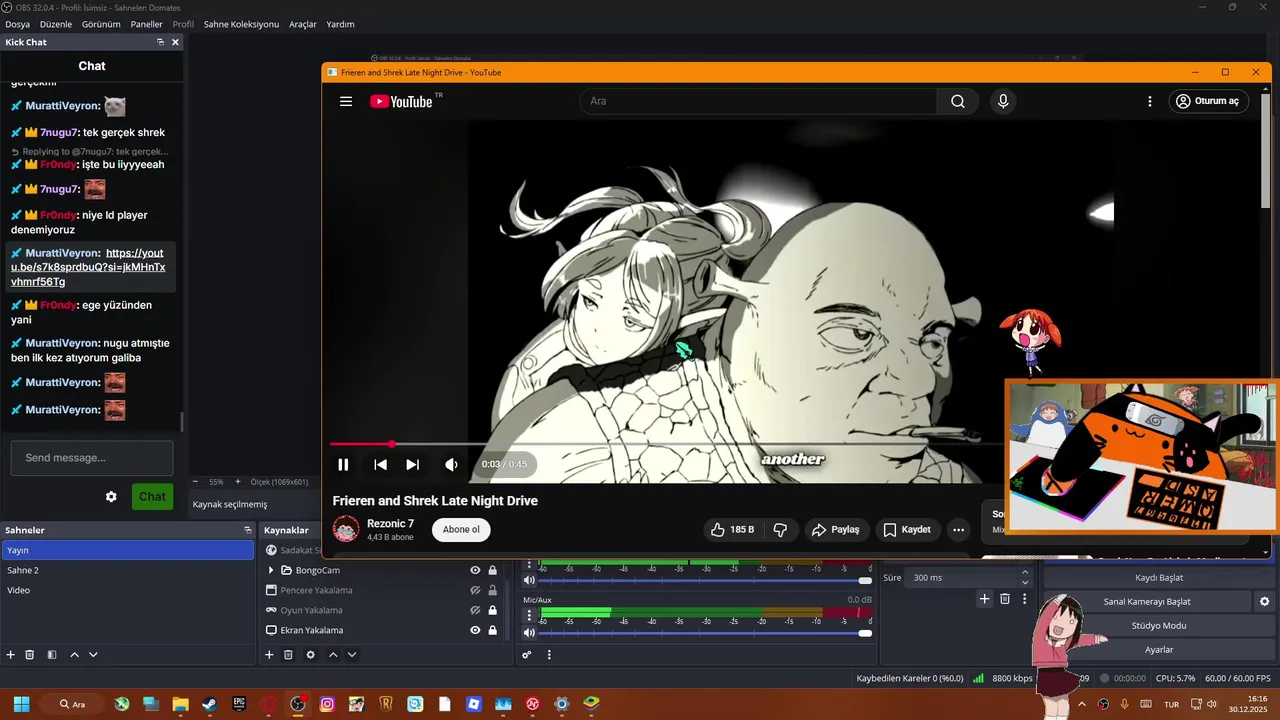
Task: Enable Stüdyo Modu
Action: (1159, 626)
